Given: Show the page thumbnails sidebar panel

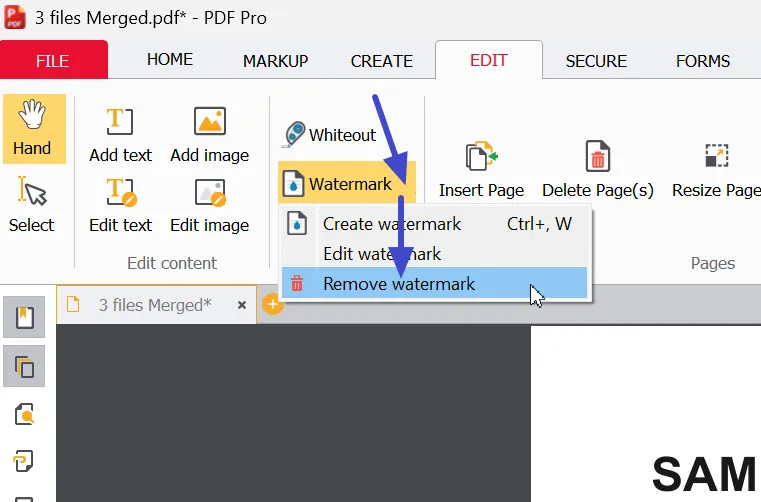Looking at the screenshot, I should [x=24, y=366].
